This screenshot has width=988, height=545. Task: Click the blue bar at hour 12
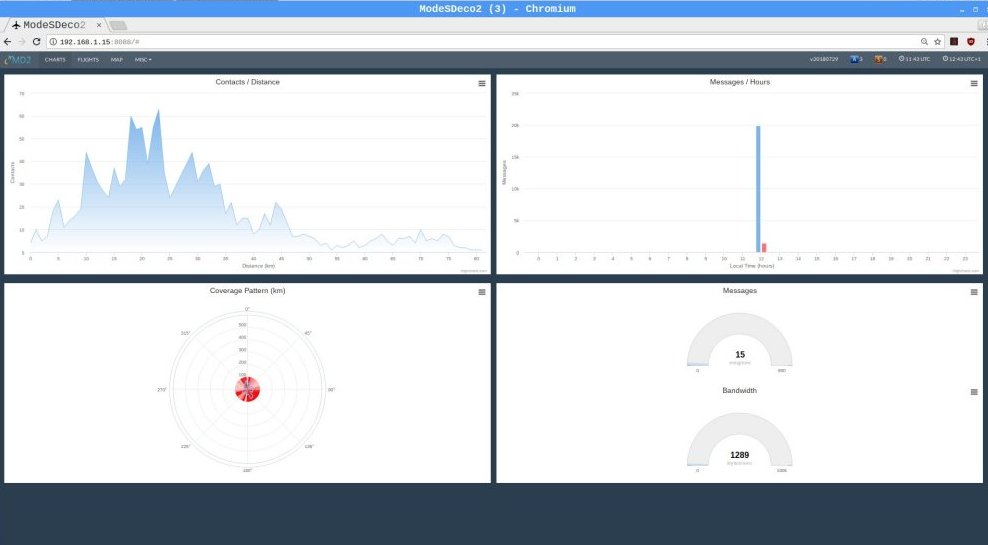[758, 189]
